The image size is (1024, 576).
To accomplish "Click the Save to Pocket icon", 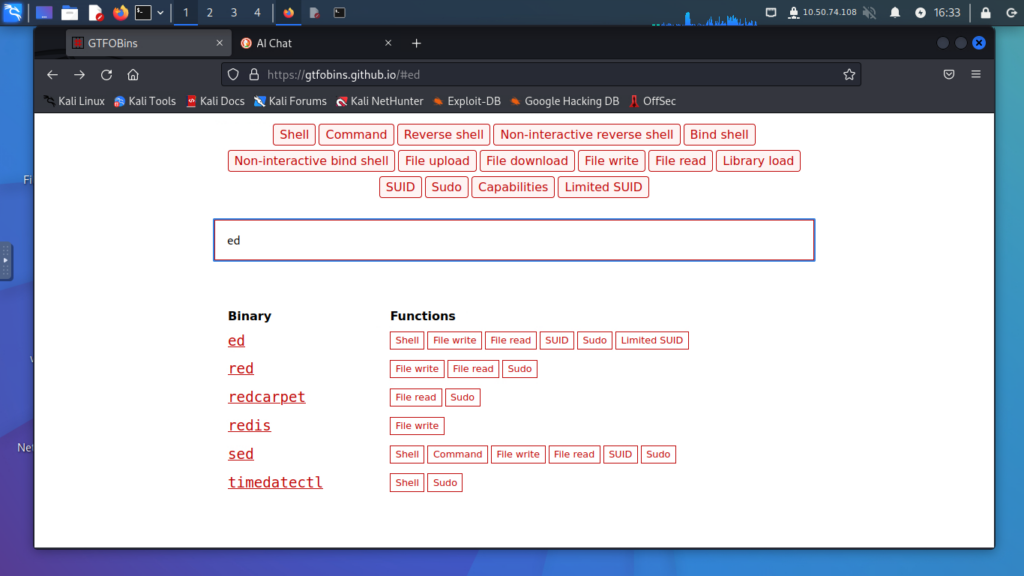I will (x=949, y=74).
